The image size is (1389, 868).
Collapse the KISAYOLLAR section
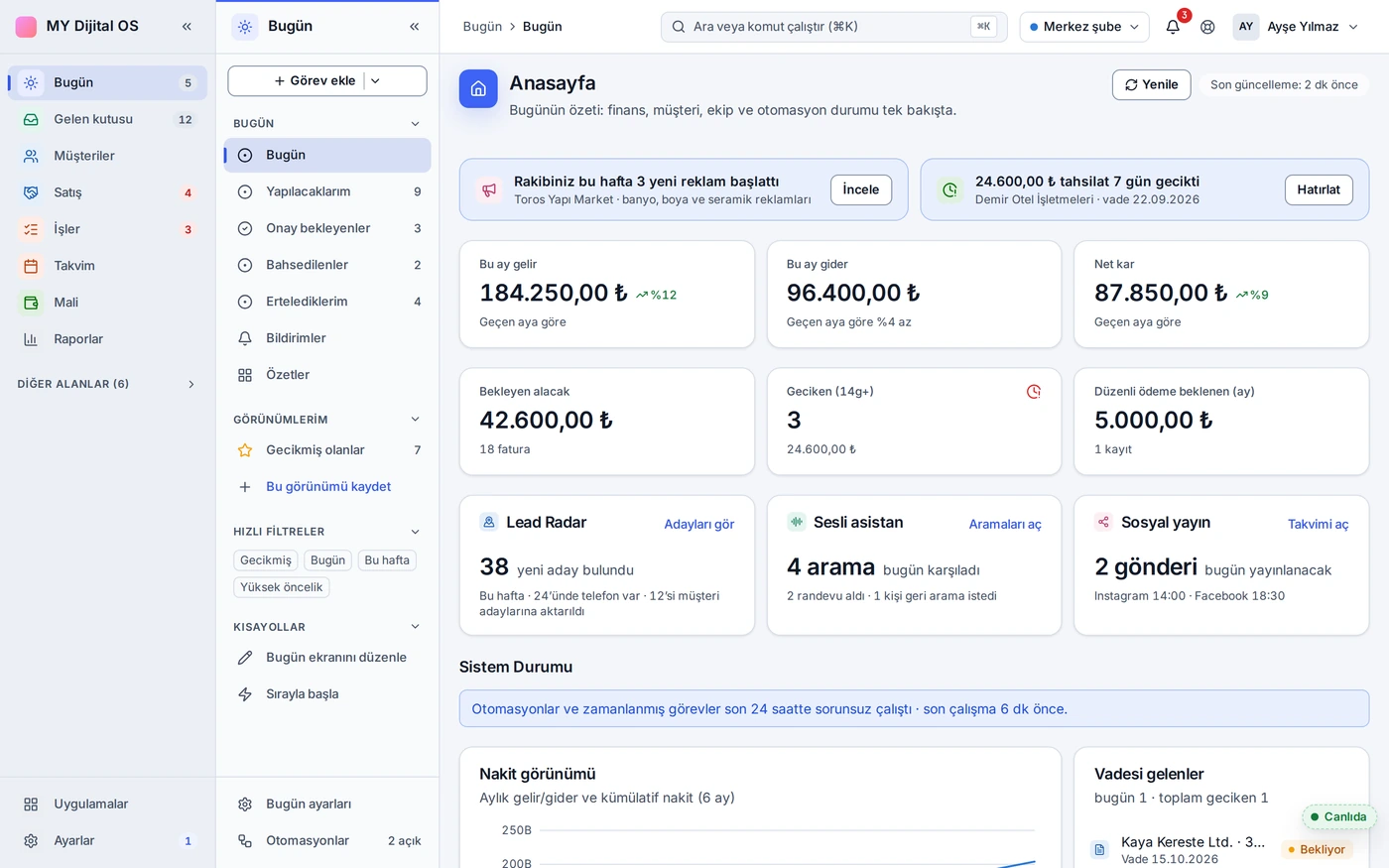click(x=415, y=627)
